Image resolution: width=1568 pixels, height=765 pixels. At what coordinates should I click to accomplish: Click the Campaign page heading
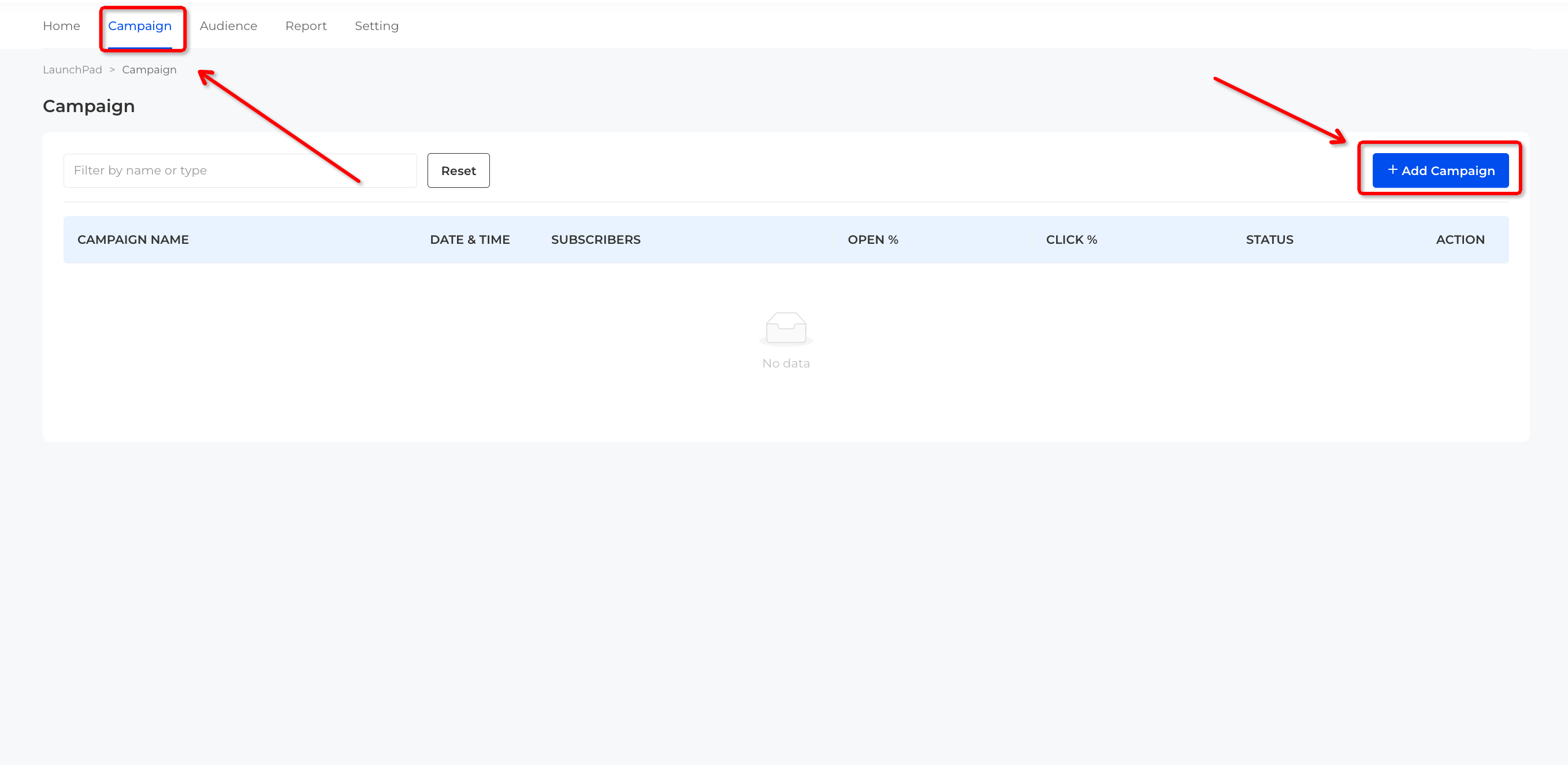click(x=89, y=106)
